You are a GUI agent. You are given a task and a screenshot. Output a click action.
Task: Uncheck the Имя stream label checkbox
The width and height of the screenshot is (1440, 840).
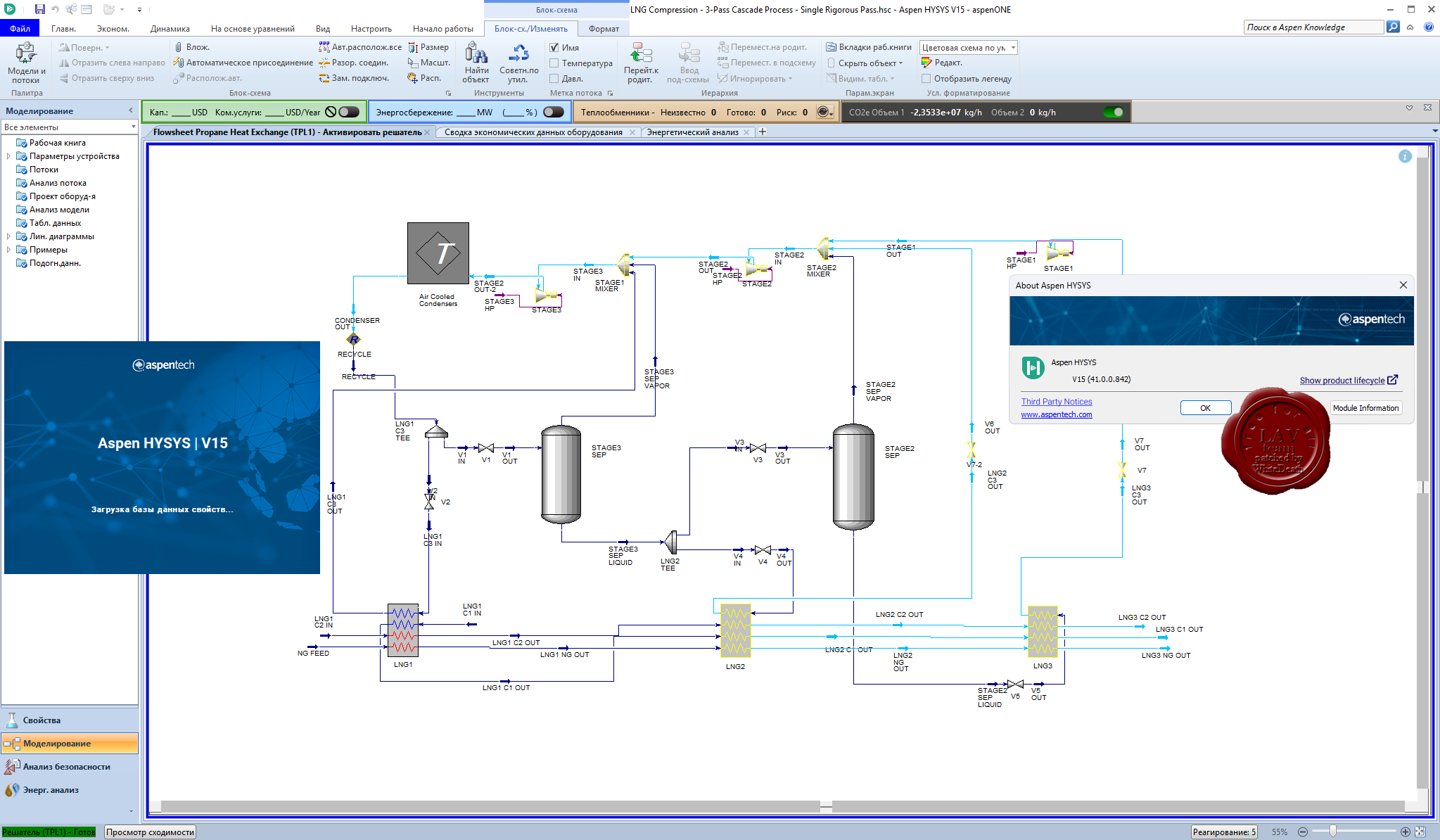[x=554, y=47]
